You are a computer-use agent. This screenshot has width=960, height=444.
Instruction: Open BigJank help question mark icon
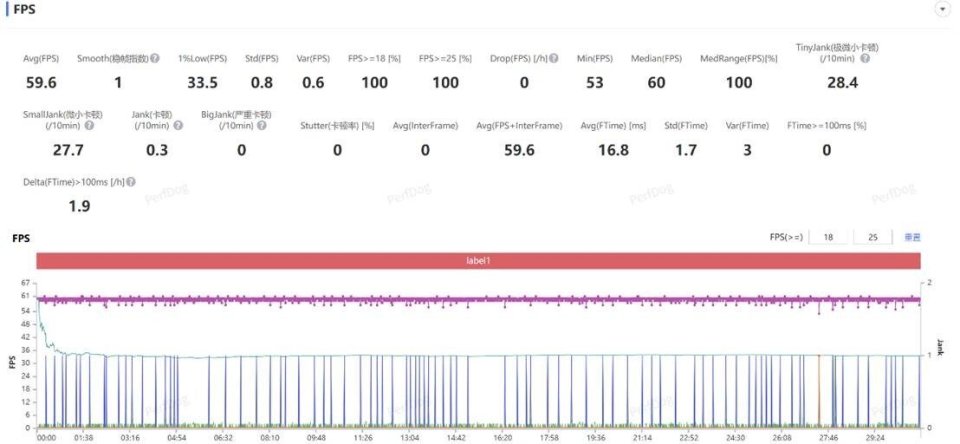[261, 126]
